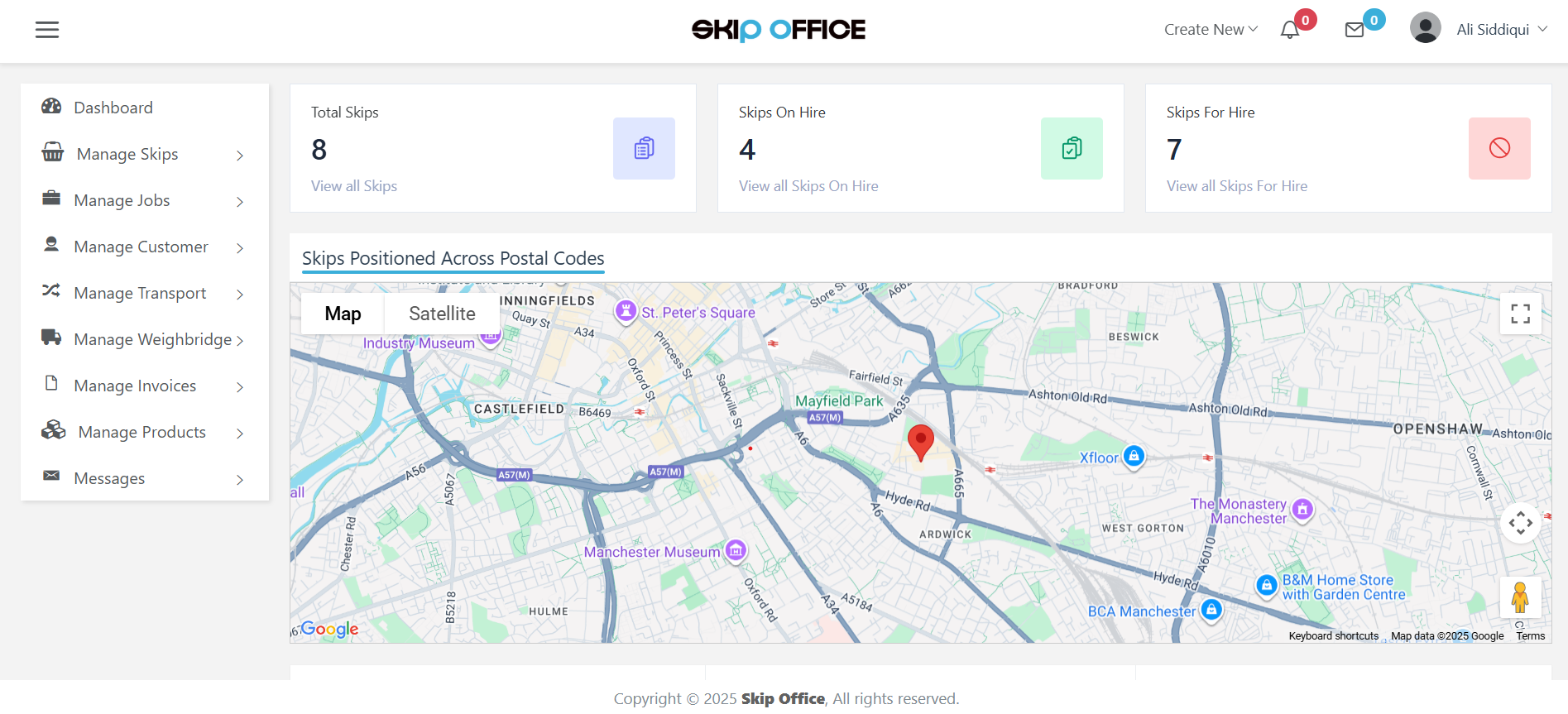
Task: Click the Street View pegman icon
Action: click(1520, 597)
